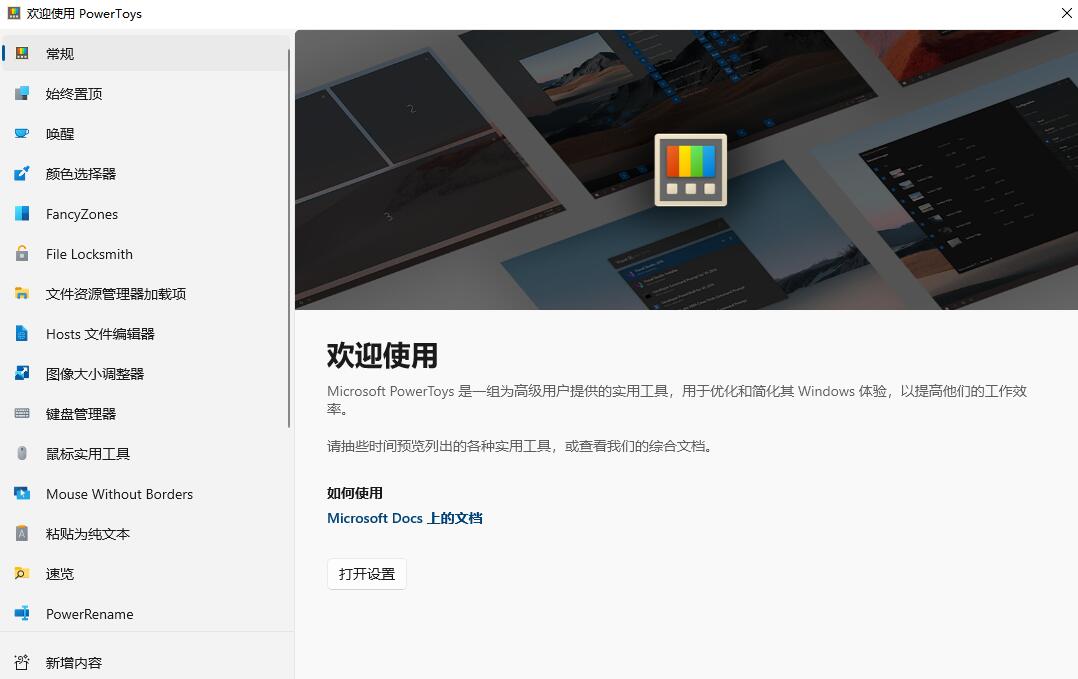Viewport: 1078px width, 679px height.
Task: Click the 打开设置 button
Action: [x=366, y=574]
